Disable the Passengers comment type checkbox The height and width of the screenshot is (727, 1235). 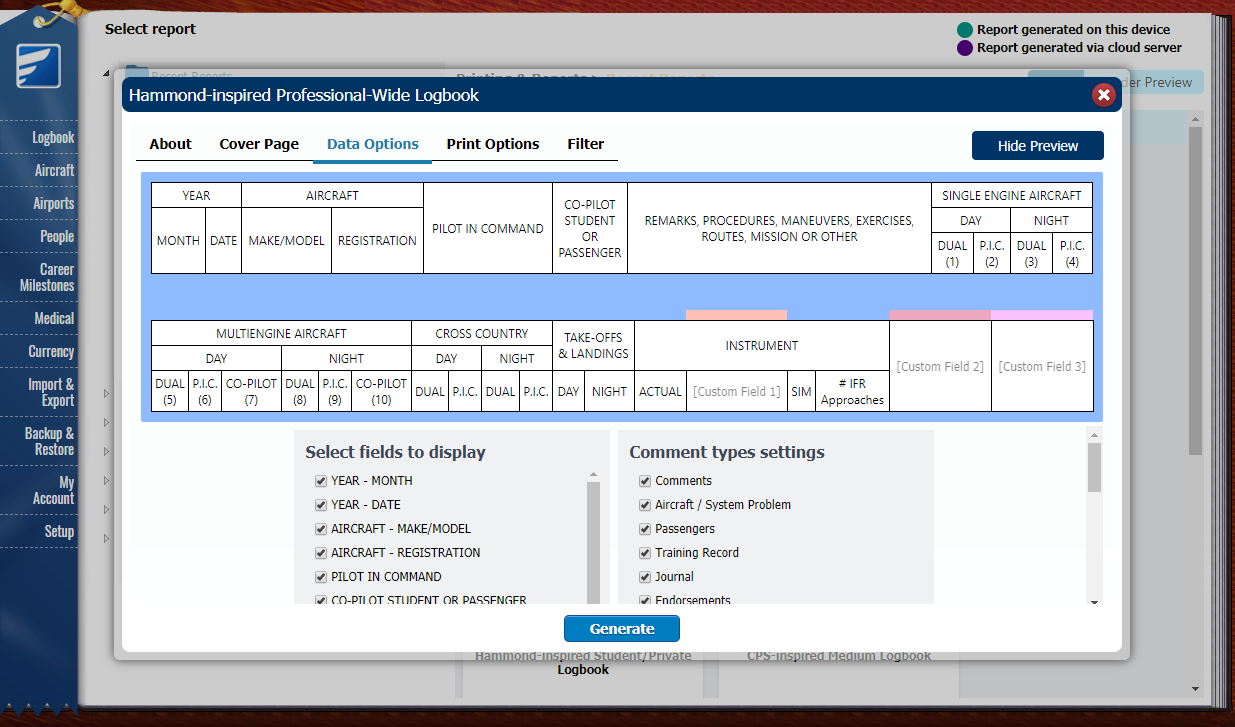click(645, 529)
